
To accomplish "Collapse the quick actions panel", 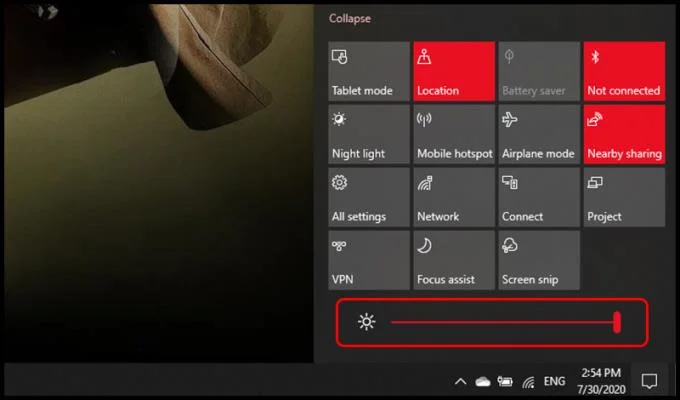I will click(350, 19).
